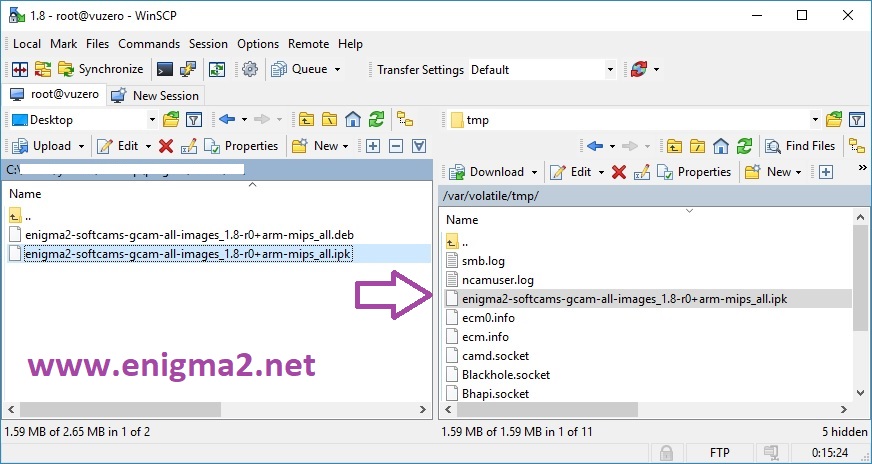This screenshot has width=872, height=464.
Task: Click the Queue button
Action: 300,70
